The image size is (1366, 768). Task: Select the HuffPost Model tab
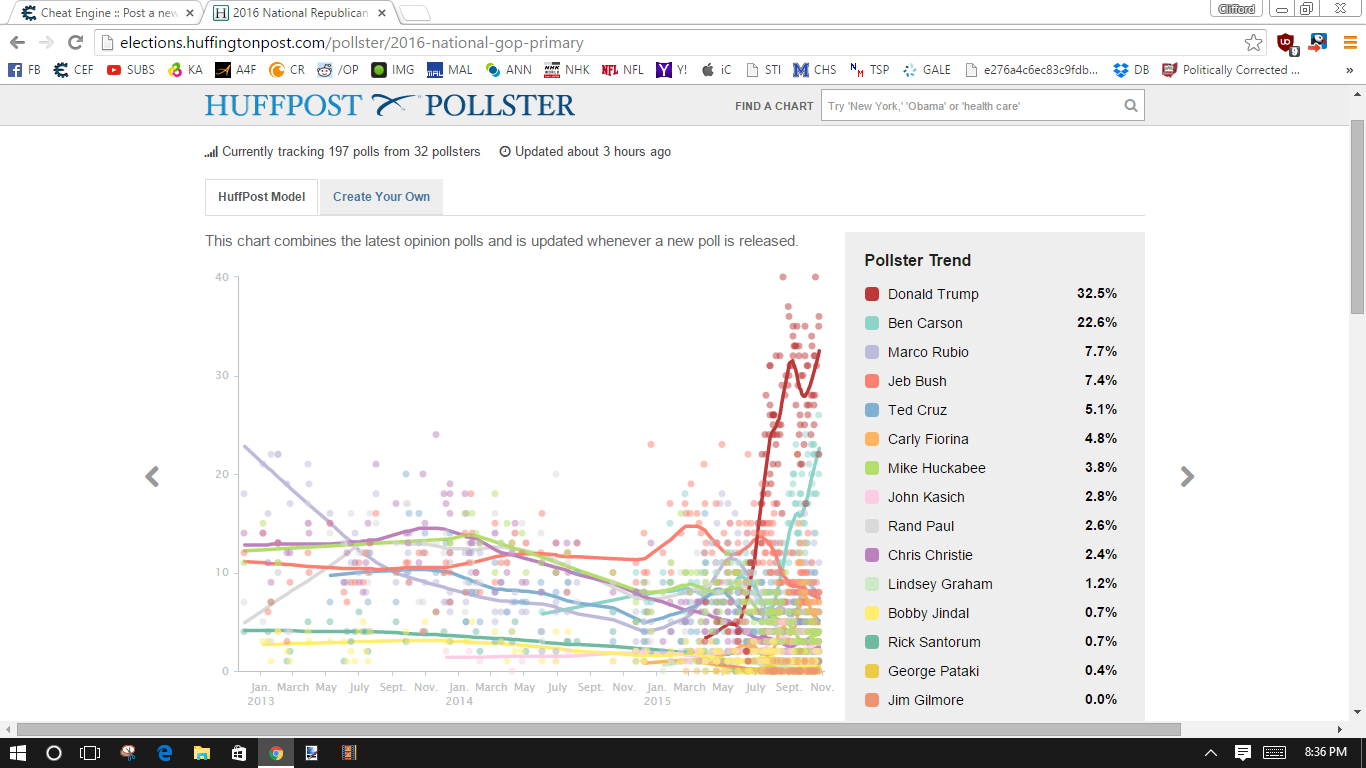click(262, 197)
